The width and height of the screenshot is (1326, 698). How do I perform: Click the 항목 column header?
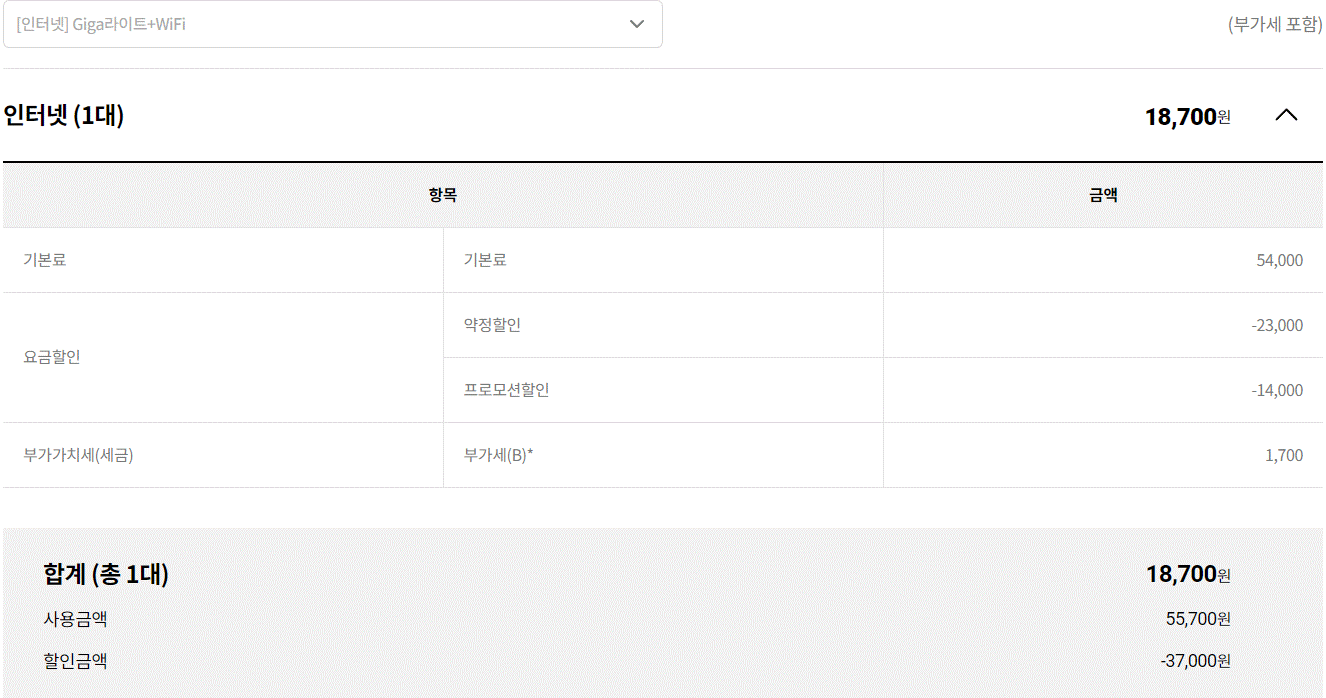click(443, 196)
